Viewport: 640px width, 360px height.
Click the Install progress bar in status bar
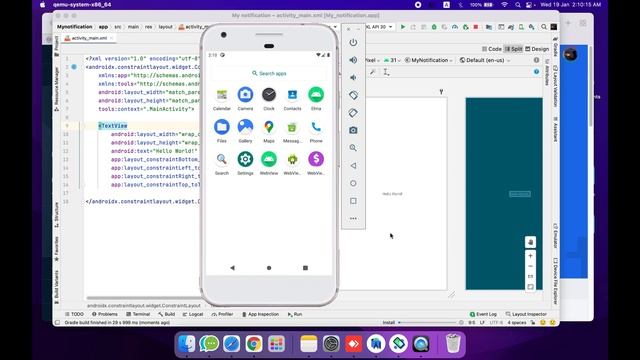click(427, 322)
